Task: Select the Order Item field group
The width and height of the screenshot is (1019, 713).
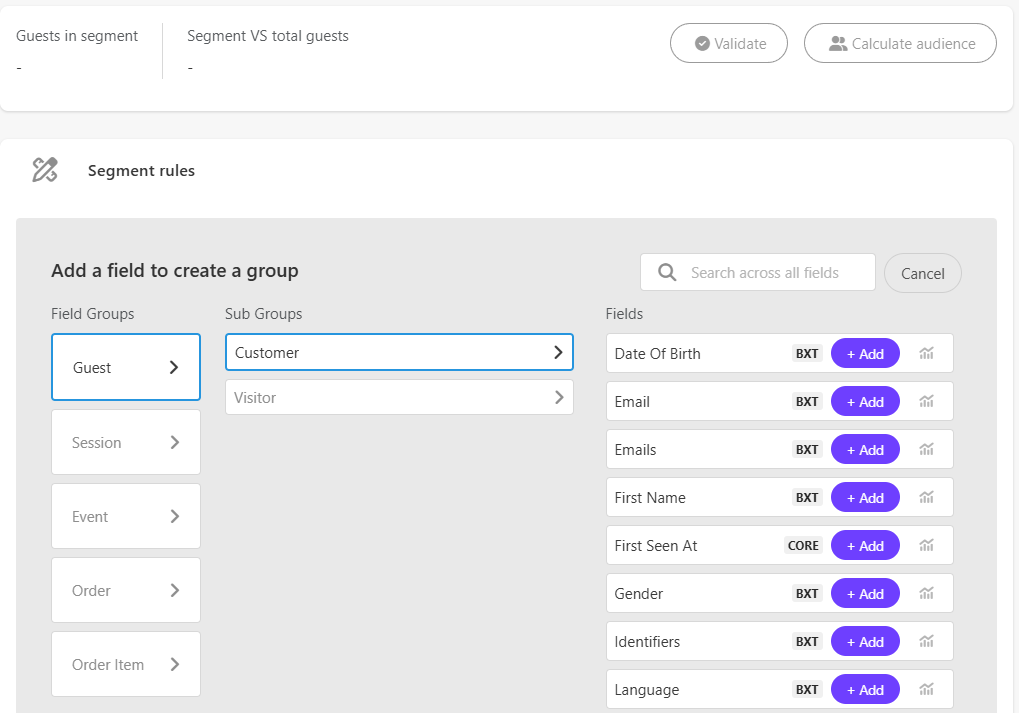Action: 126,664
